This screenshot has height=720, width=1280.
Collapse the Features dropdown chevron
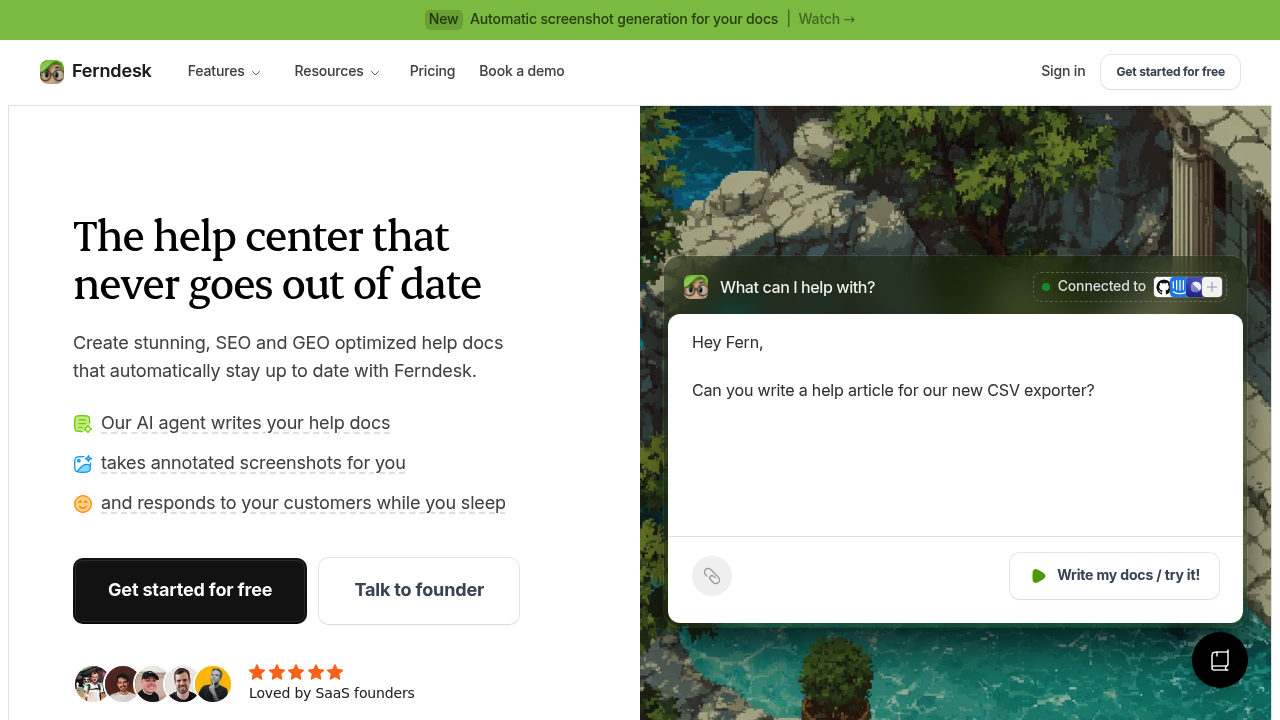coord(257,73)
